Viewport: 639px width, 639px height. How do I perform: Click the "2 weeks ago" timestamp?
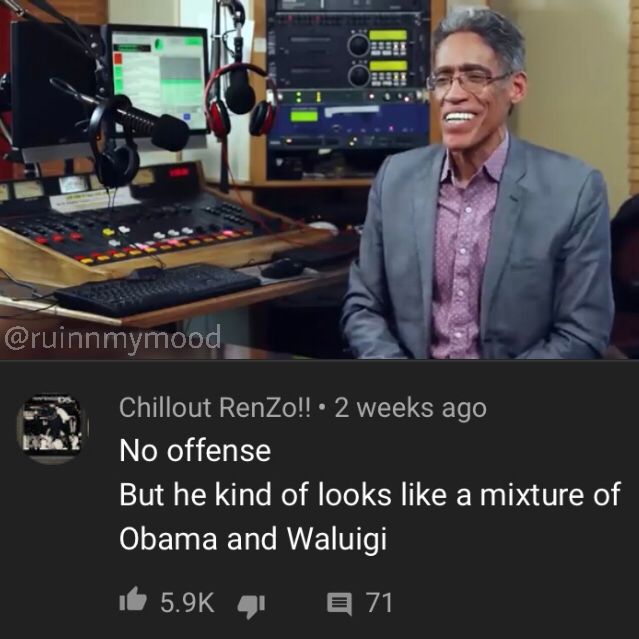coord(410,408)
